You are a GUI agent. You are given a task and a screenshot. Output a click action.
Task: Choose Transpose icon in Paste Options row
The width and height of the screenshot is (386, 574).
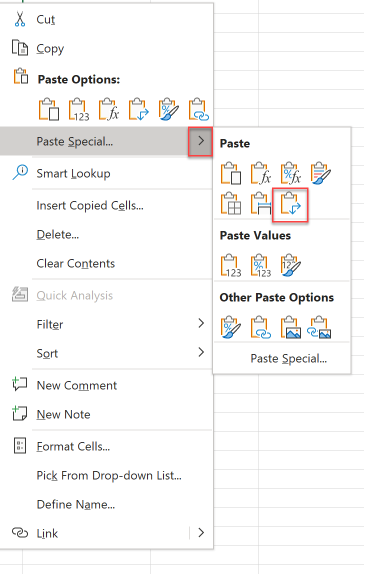point(139,109)
